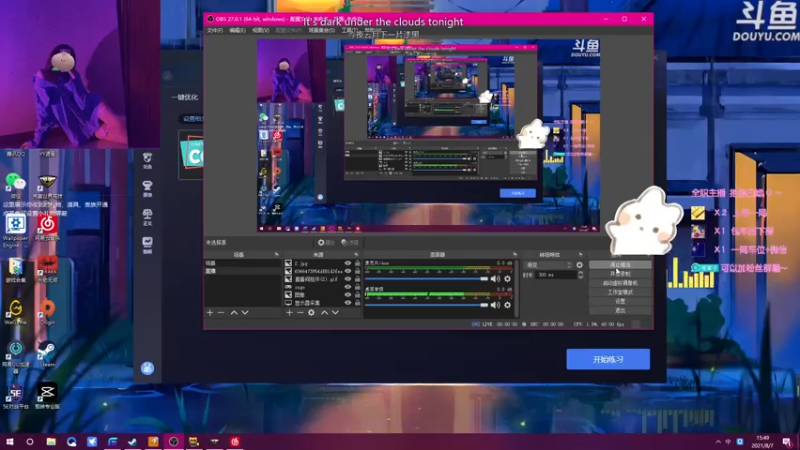This screenshot has height=450, width=800.
Task: Click the 滤镜 filters button above sources
Action: coord(350,242)
